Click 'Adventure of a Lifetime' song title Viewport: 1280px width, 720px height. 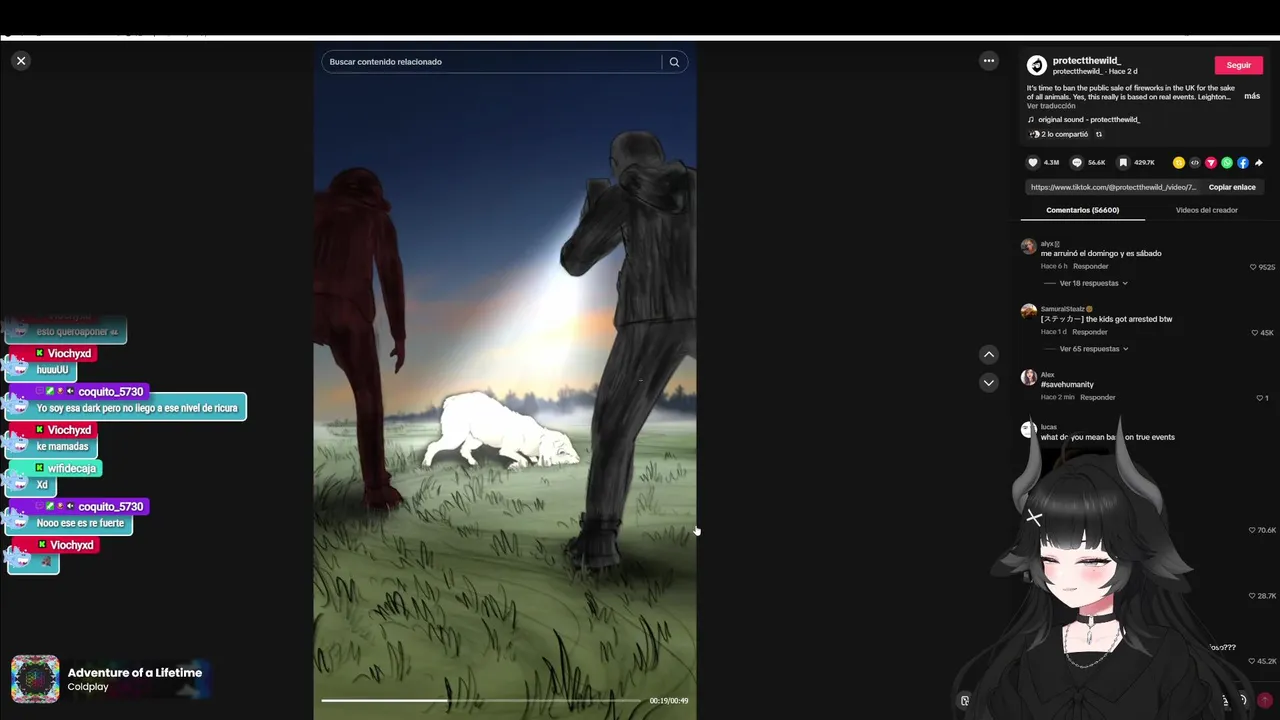(x=135, y=673)
